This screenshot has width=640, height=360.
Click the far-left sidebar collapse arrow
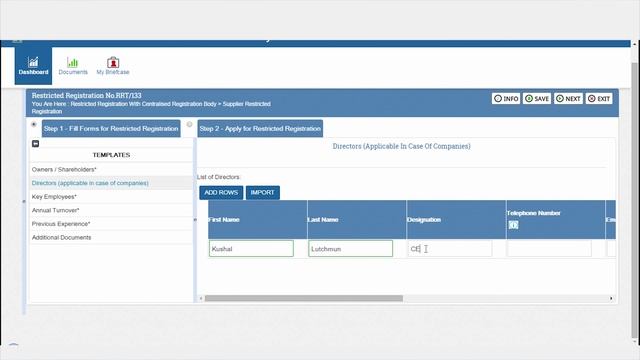pos(24,201)
